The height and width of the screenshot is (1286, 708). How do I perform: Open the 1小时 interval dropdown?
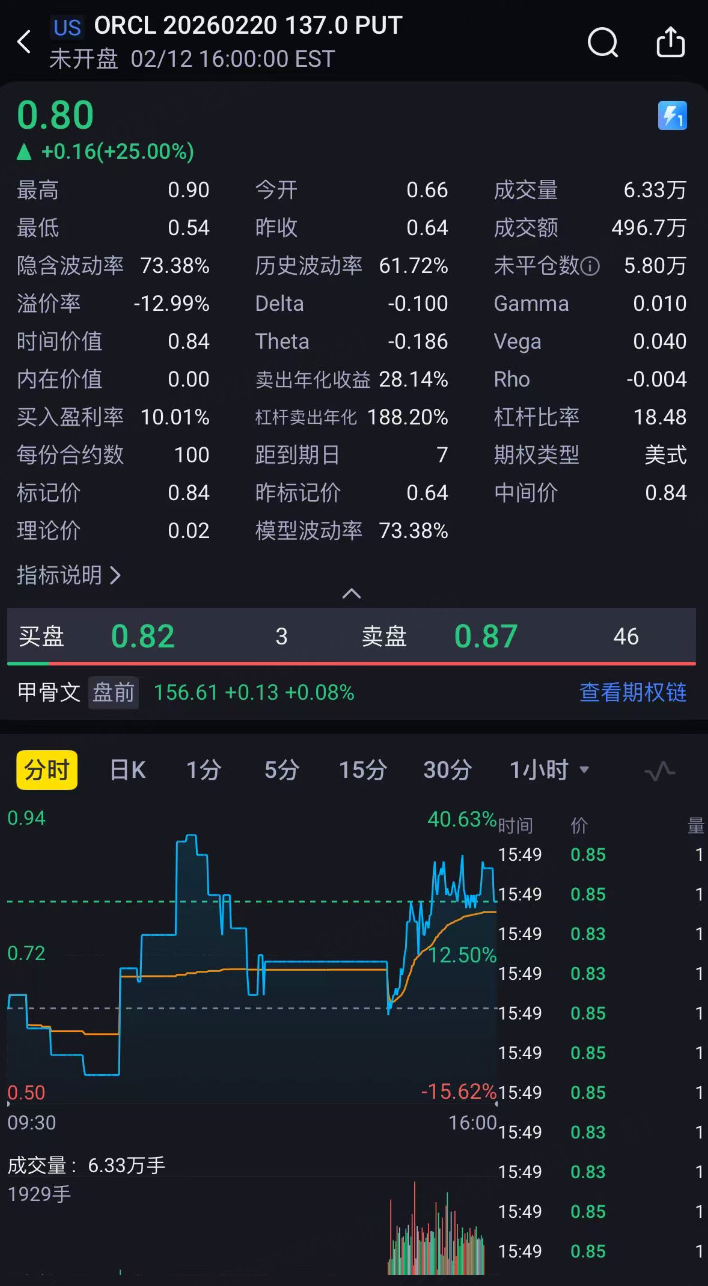(x=550, y=770)
